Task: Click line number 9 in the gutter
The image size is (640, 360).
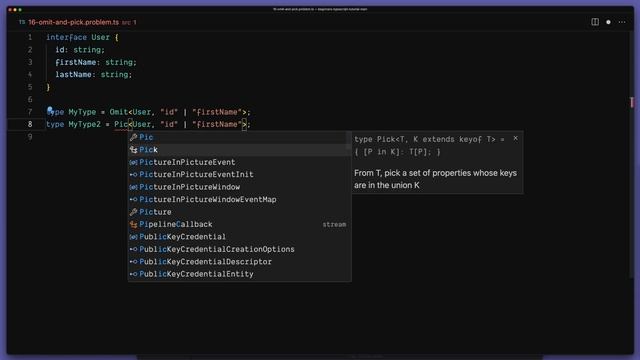Action: point(30,137)
